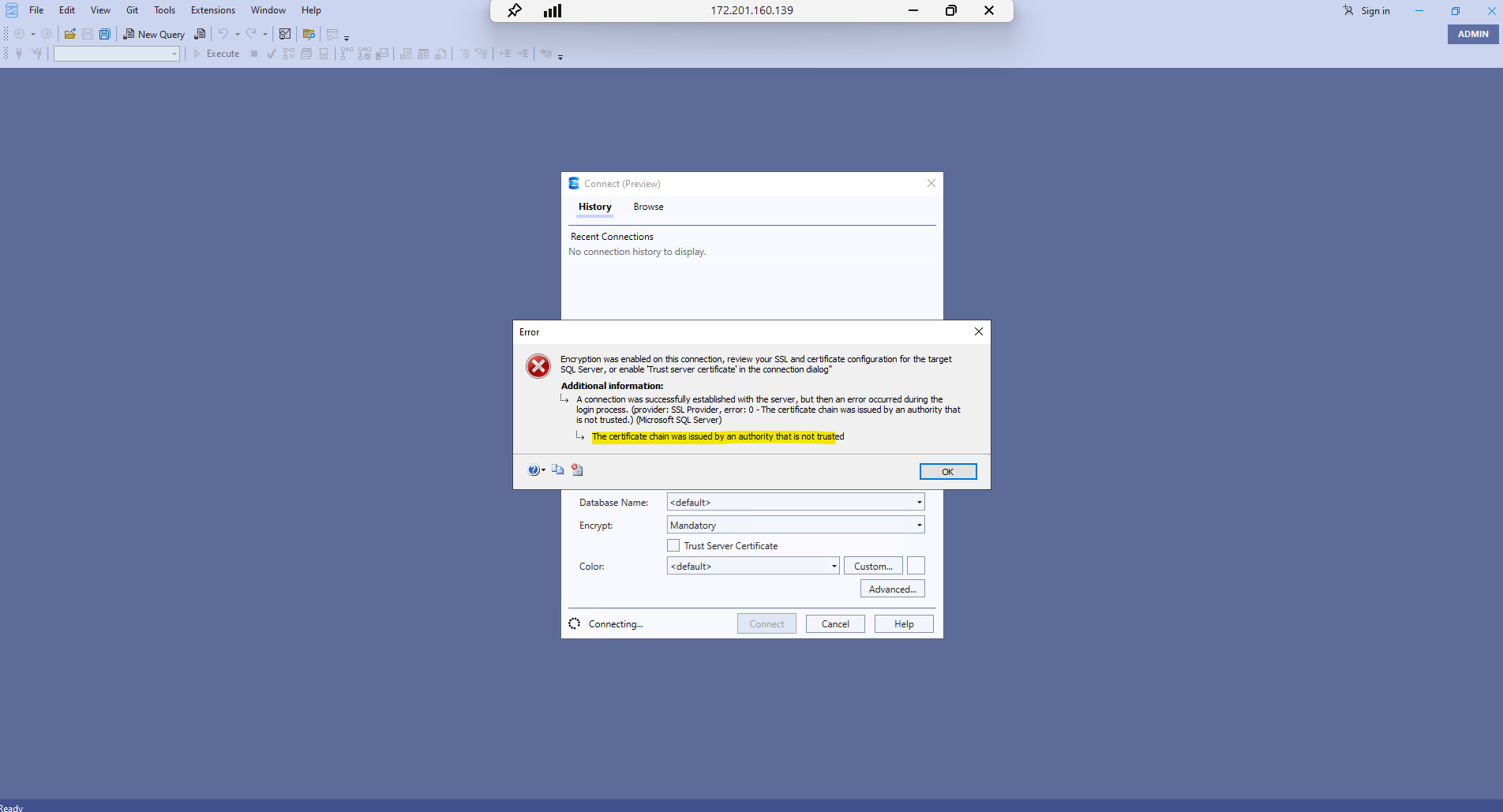Open the Activity Monitor icon

(x=285, y=34)
